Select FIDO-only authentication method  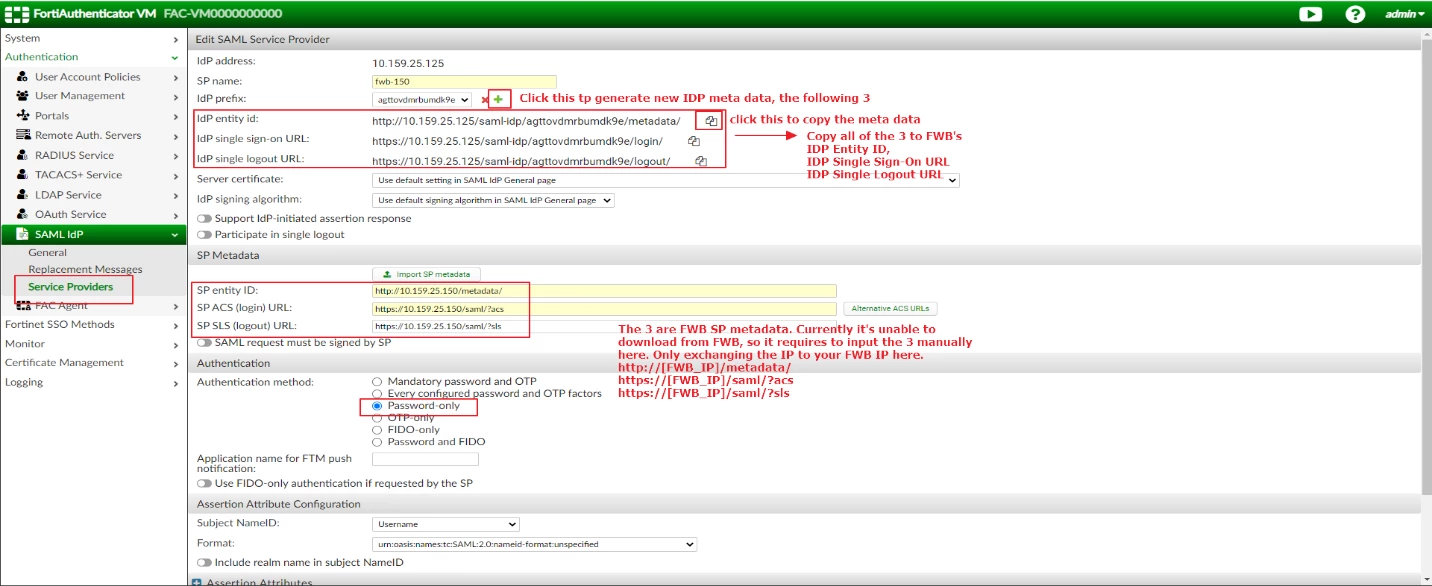click(377, 430)
